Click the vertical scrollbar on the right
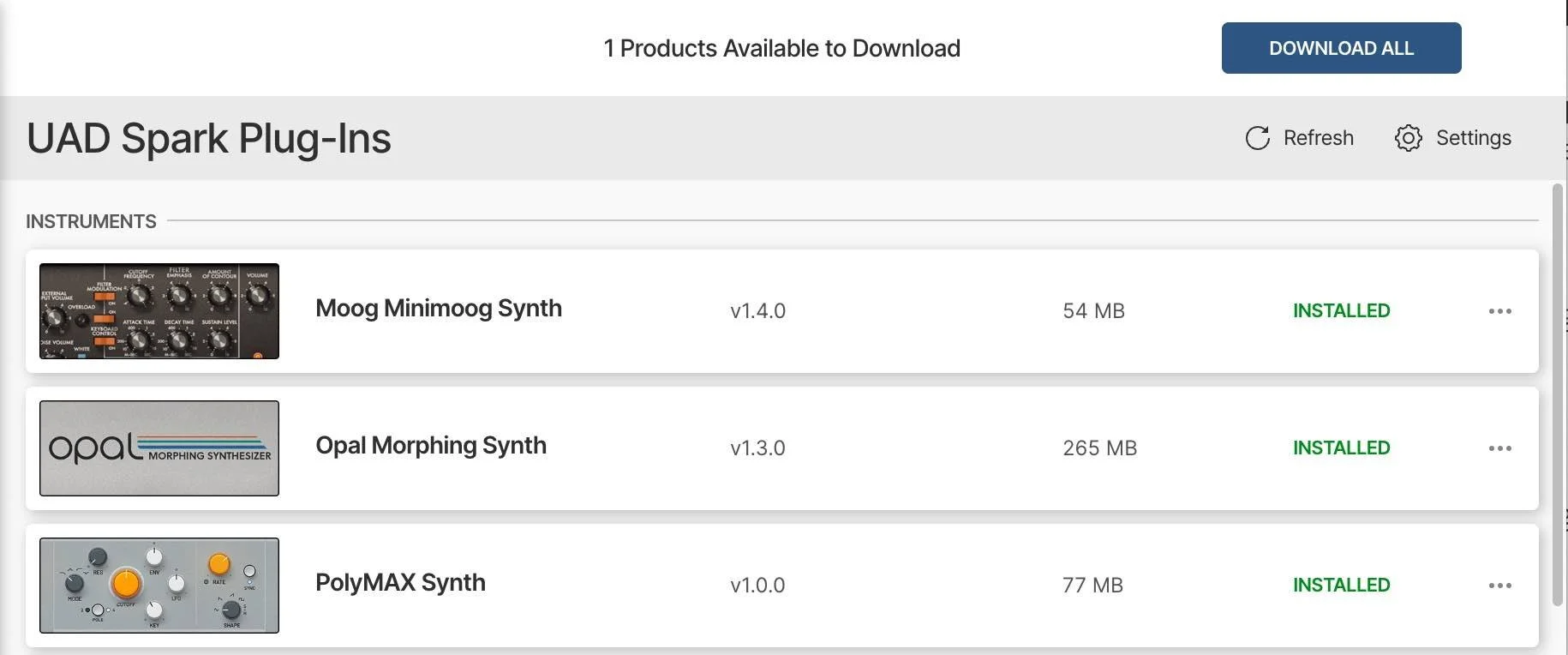Screen dimensions: 1568x655 point(1557,394)
